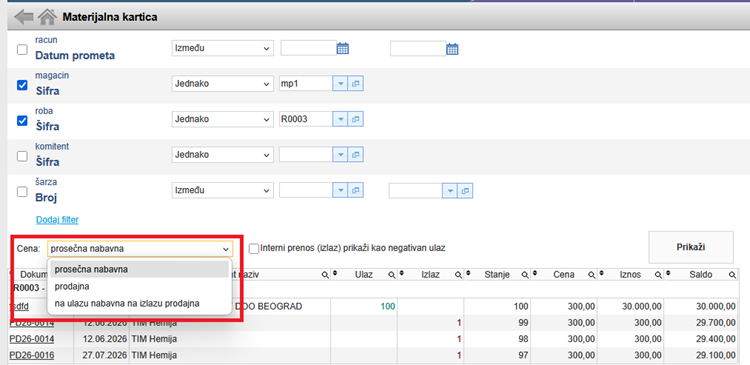Choose 'prosečna nabavna' price option
Viewport: 750px width, 365px height.
(140, 269)
